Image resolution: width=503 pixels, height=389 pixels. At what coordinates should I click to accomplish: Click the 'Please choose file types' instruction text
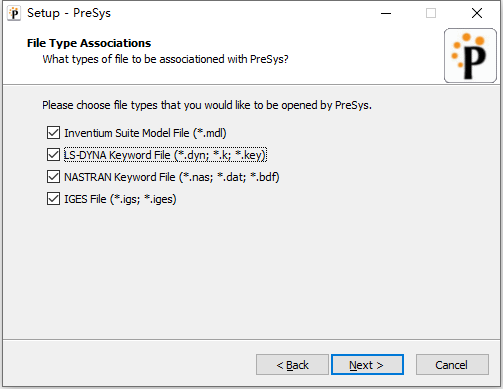tap(207, 105)
